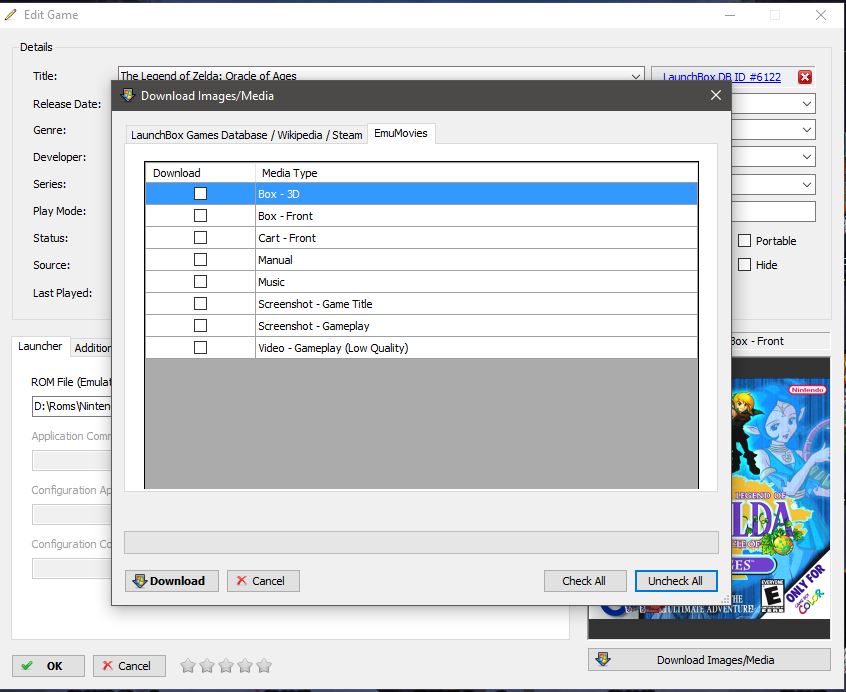
Task: Tick the Screenshot - Gameplay checkbox
Action: click(200, 326)
